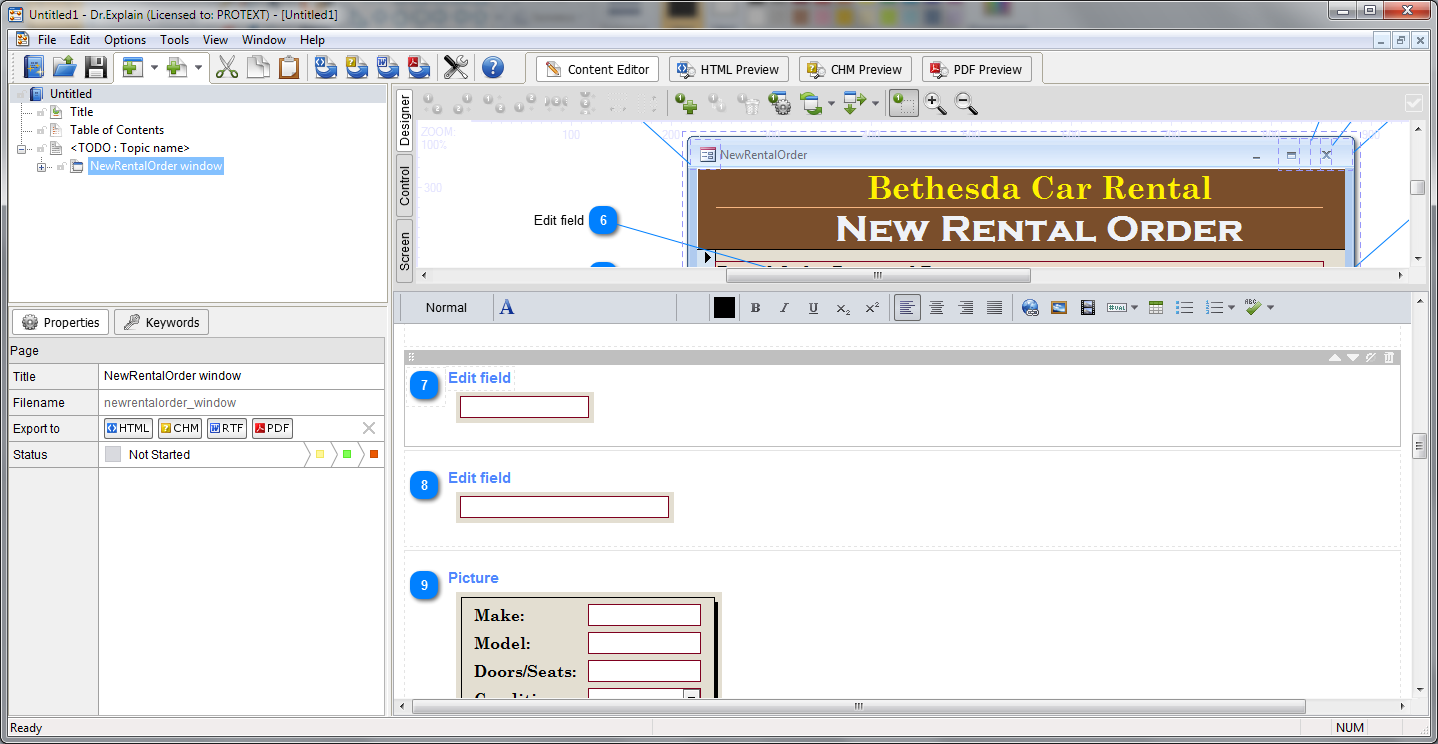This screenshot has width=1438, height=744.
Task: Center align text
Action: tap(936, 308)
